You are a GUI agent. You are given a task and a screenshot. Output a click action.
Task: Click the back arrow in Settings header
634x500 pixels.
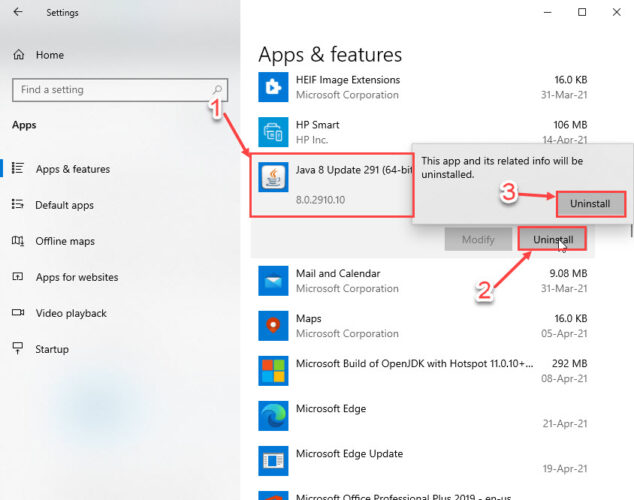(x=19, y=13)
